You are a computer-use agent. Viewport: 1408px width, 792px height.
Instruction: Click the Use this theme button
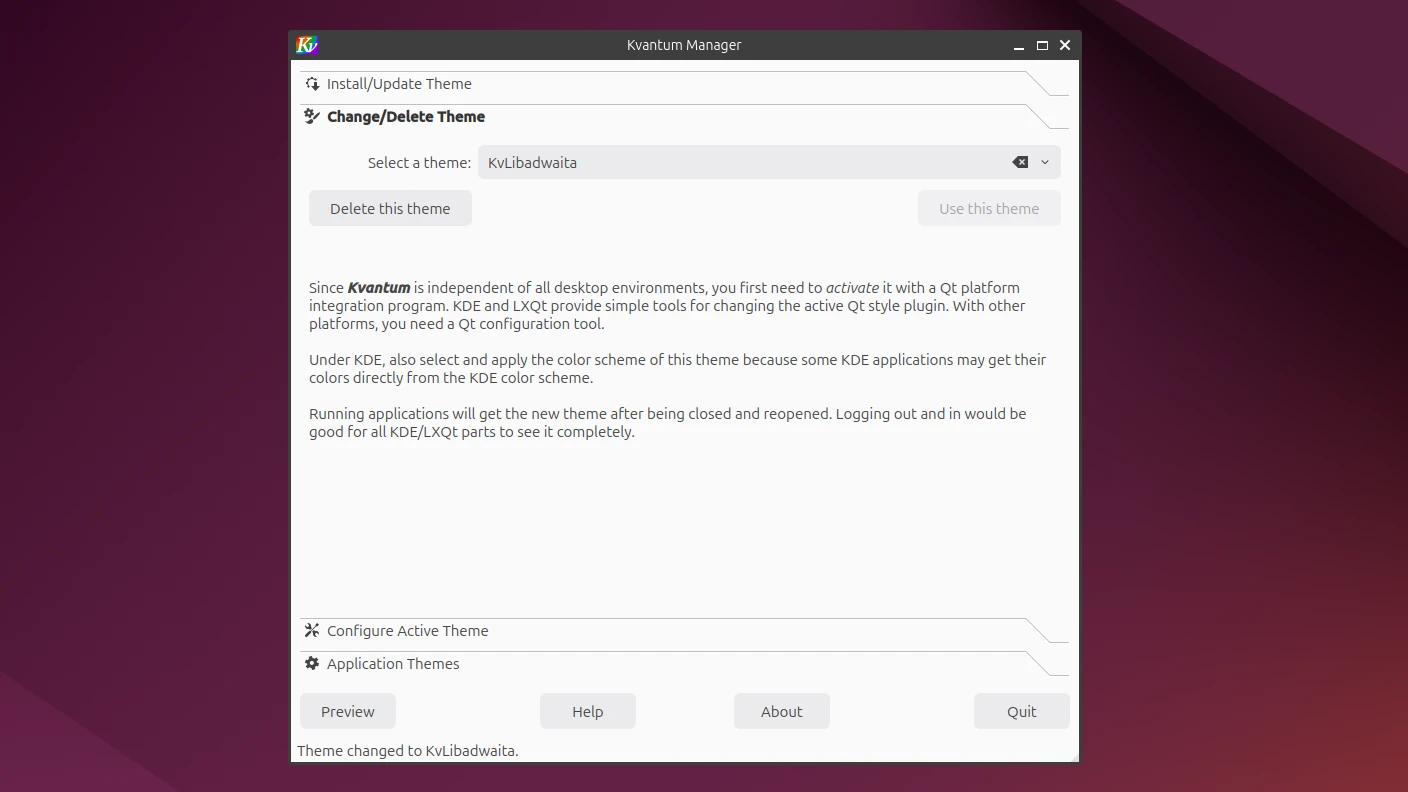tap(989, 209)
